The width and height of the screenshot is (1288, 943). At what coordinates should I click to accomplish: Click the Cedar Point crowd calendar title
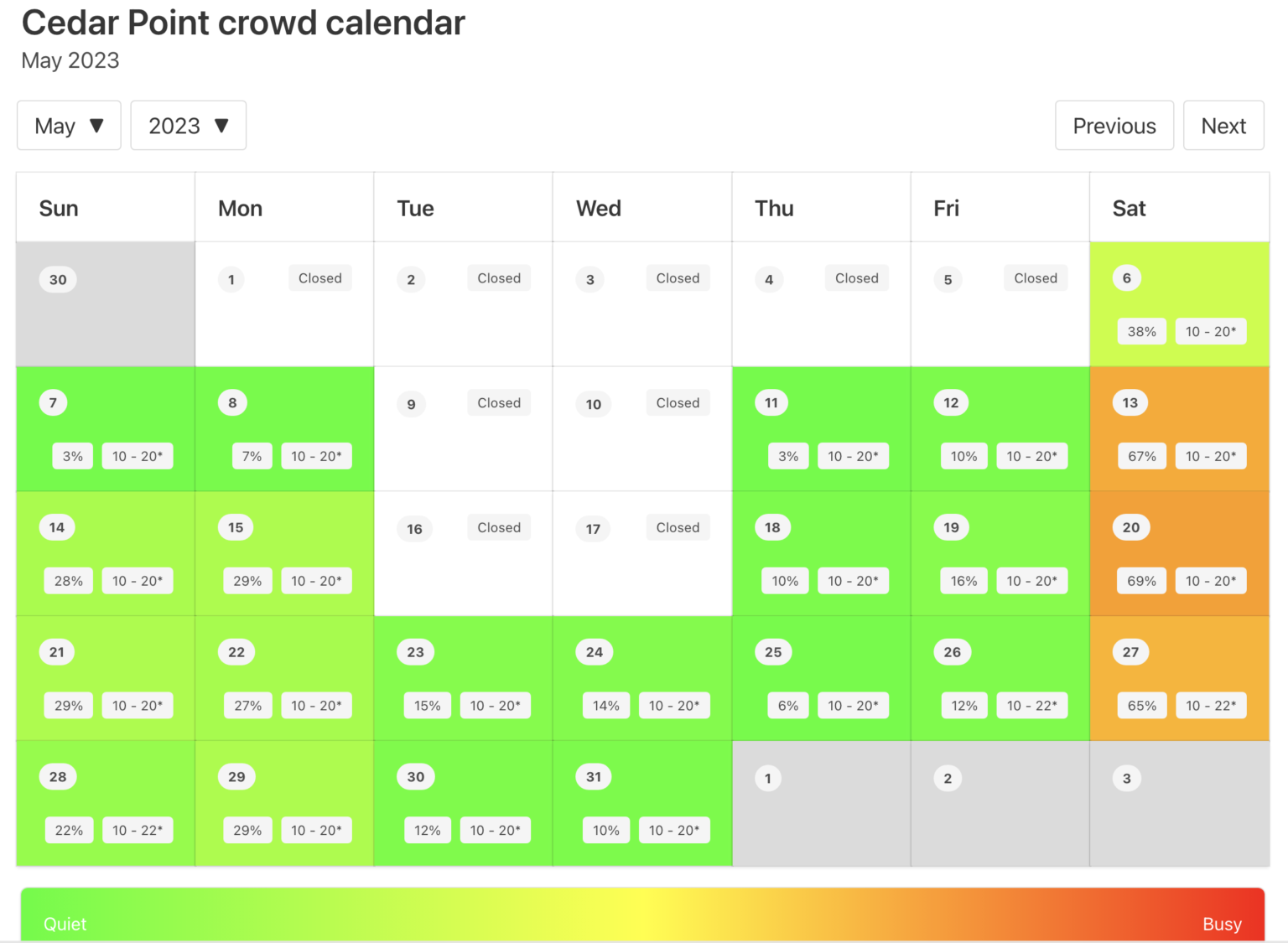coord(243,23)
